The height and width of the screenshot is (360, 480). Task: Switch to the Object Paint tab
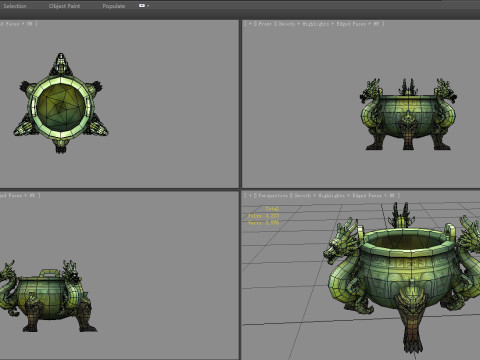click(x=64, y=6)
